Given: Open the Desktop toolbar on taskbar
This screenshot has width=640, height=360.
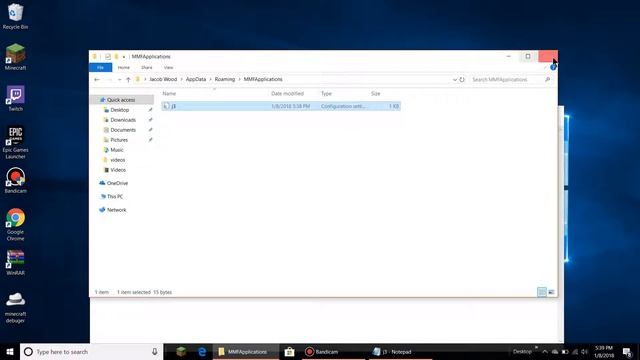Looking at the screenshot, I should (522, 352).
